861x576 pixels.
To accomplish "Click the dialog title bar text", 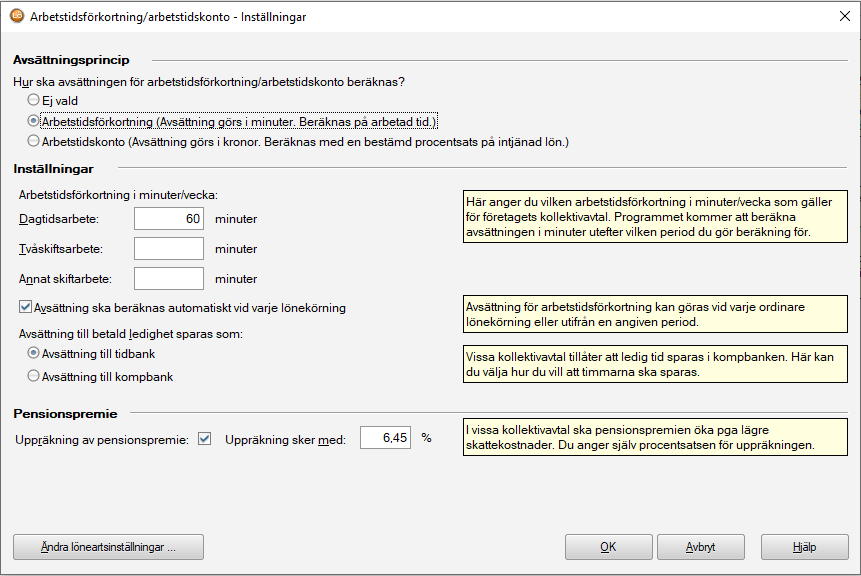I will [x=170, y=17].
